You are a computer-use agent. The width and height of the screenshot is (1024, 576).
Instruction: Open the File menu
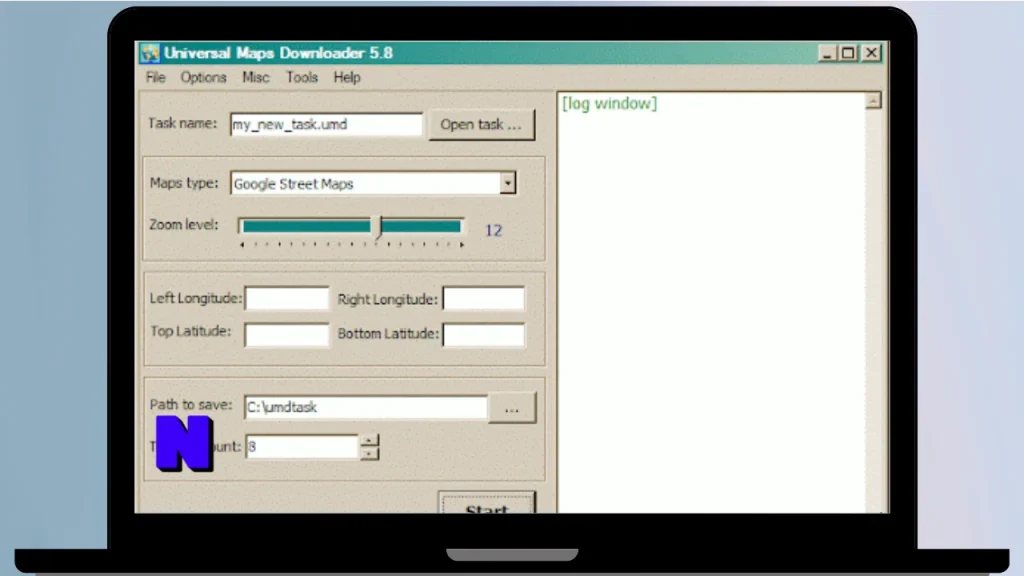click(155, 78)
